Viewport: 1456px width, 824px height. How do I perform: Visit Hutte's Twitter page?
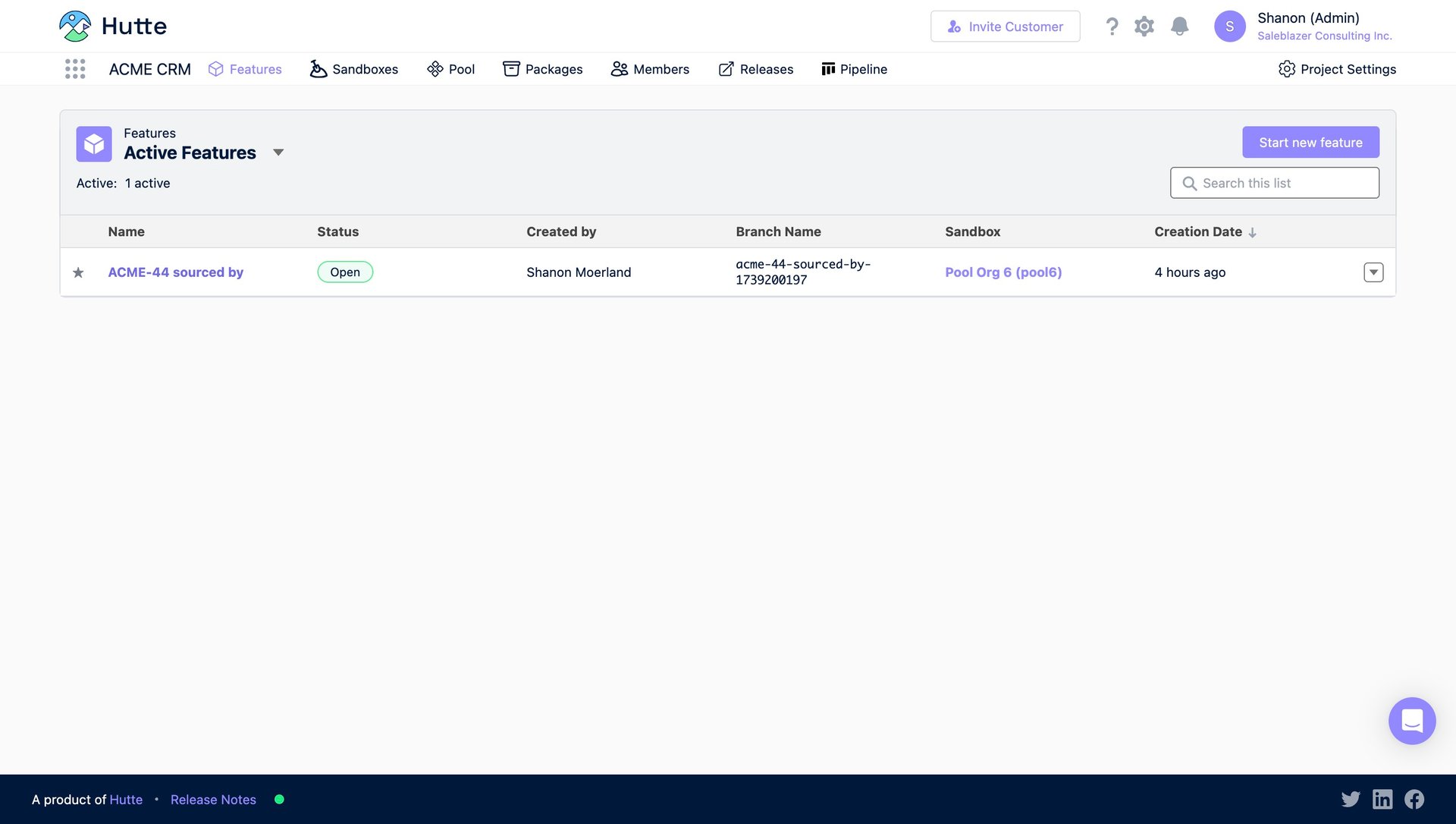click(1350, 799)
